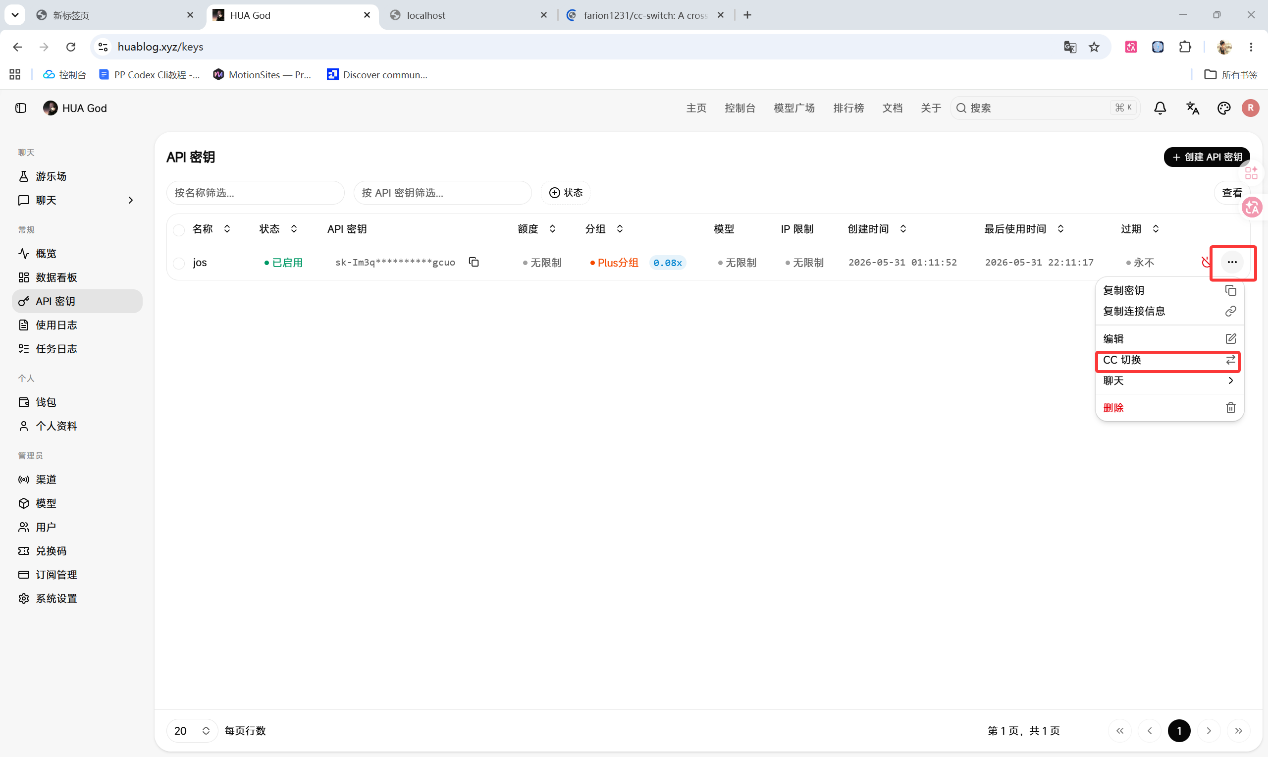Image resolution: width=1268 pixels, height=757 pixels.
Task: Open the browser apps grid icon
Action: click(15, 74)
